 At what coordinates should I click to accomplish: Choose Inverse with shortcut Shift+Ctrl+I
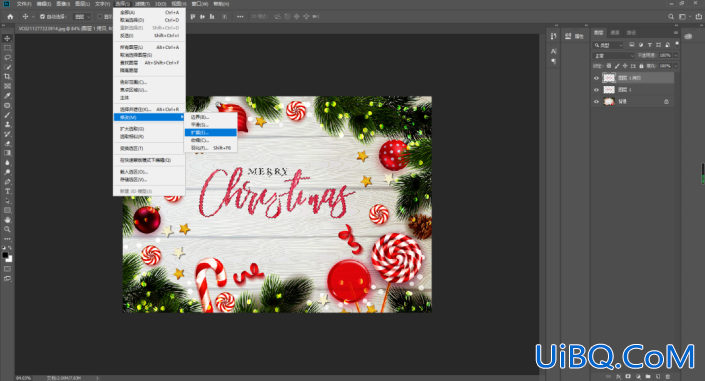[x=149, y=35]
